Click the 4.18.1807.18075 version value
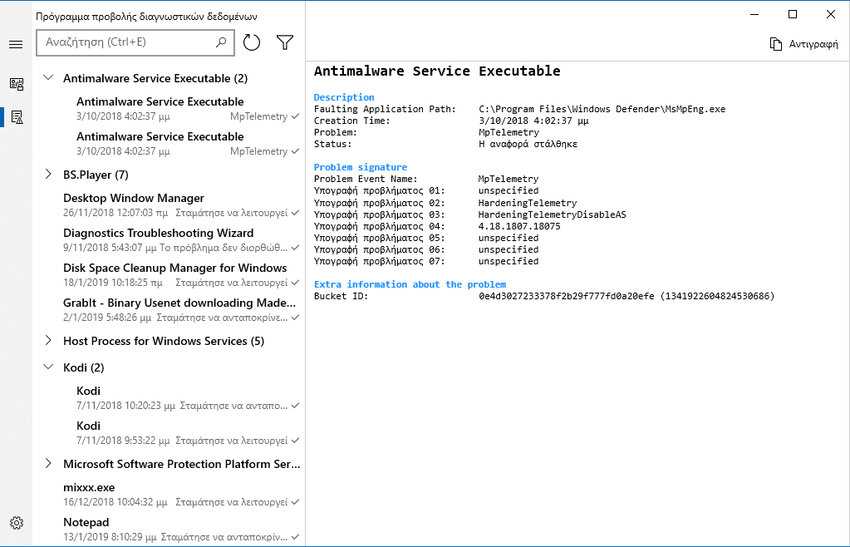Image resolution: width=850 pixels, height=547 pixels. coord(519,226)
